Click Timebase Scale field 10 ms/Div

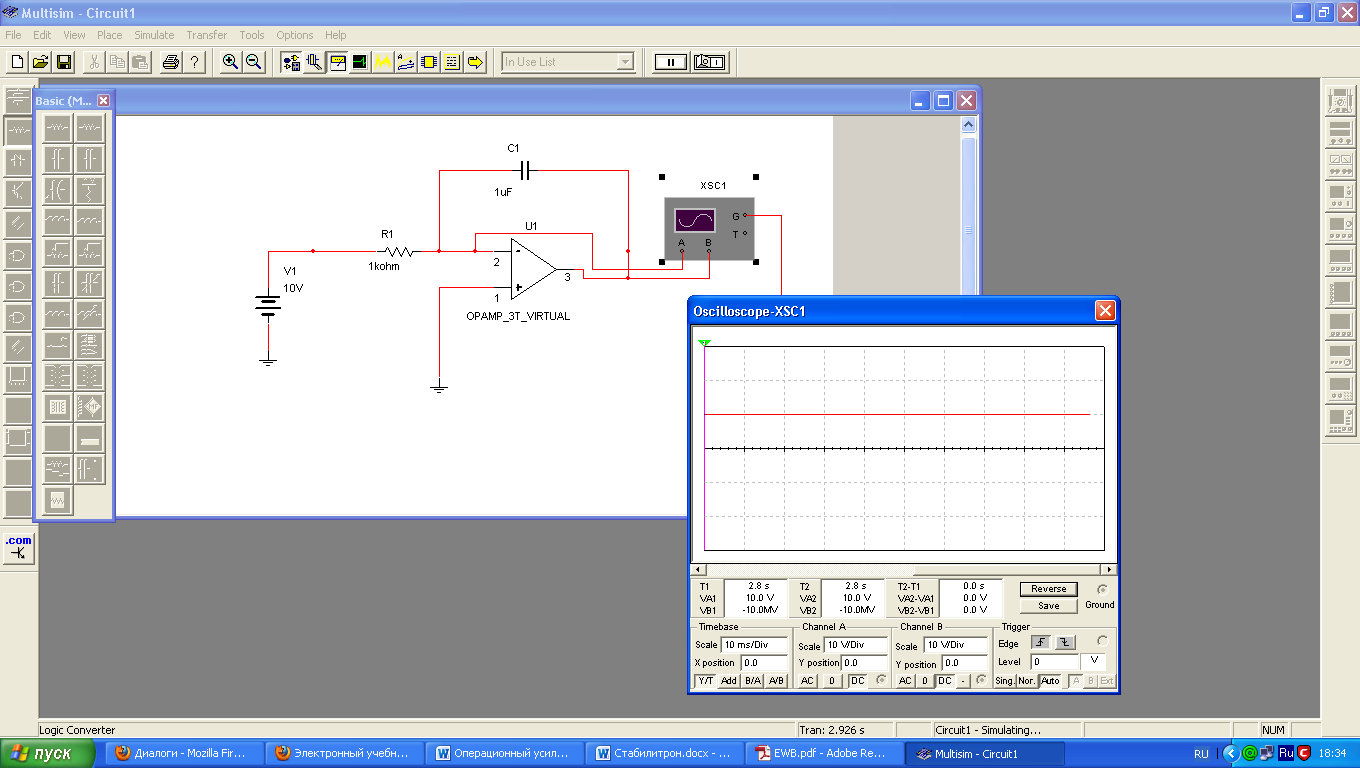tap(754, 645)
